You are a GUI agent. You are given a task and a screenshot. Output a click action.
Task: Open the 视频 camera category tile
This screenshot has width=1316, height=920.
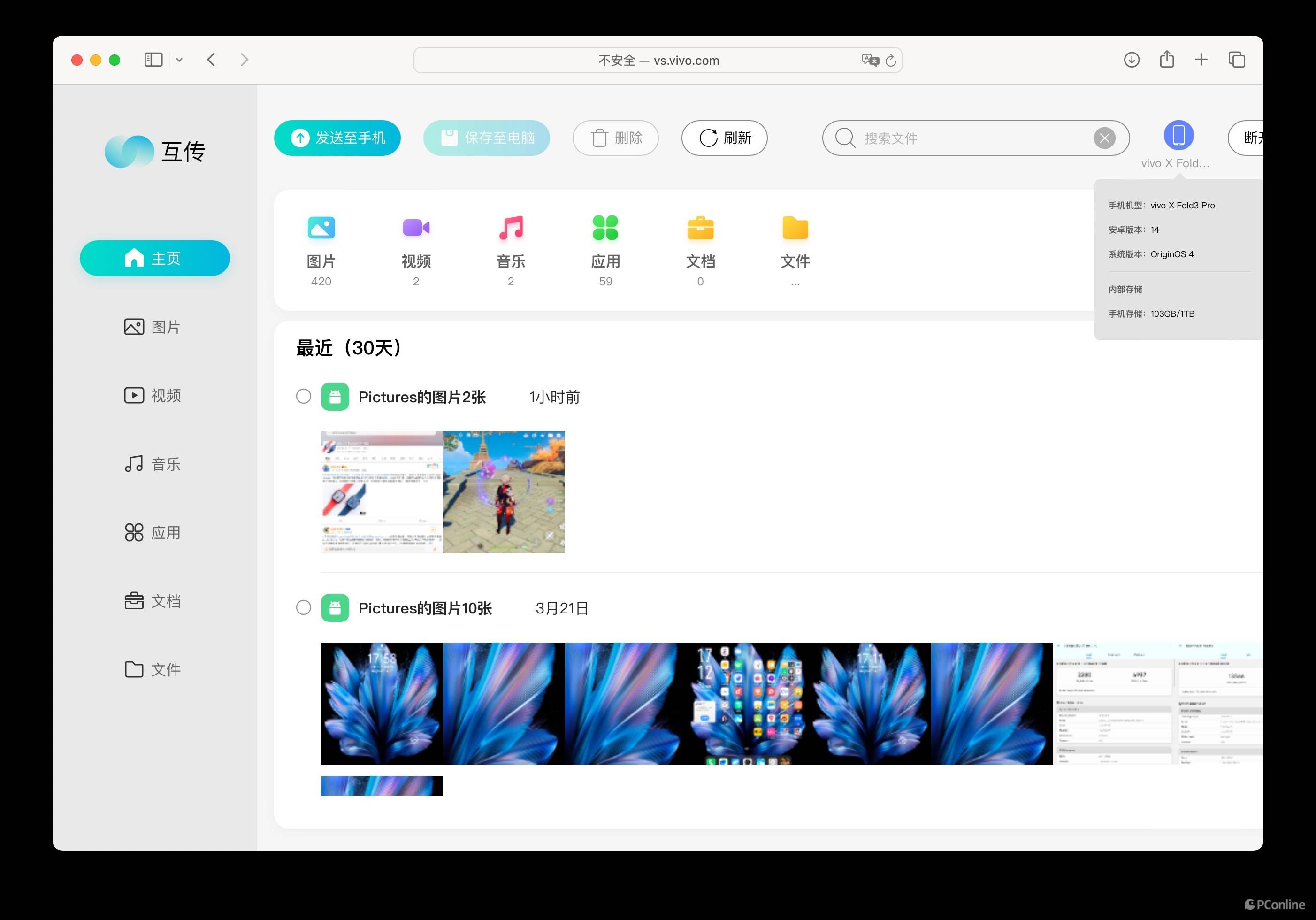(415, 228)
